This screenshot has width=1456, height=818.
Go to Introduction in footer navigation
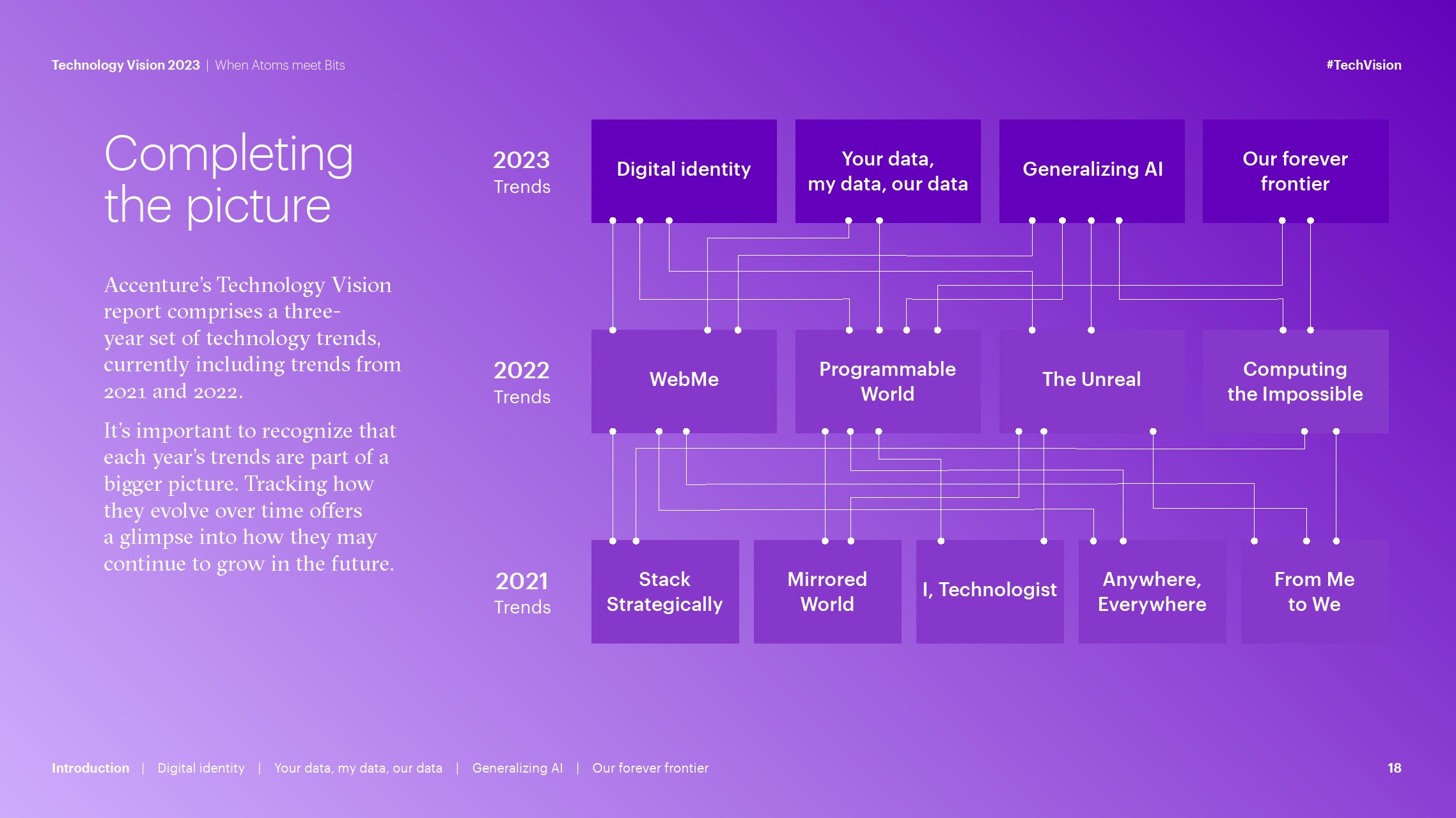90,768
